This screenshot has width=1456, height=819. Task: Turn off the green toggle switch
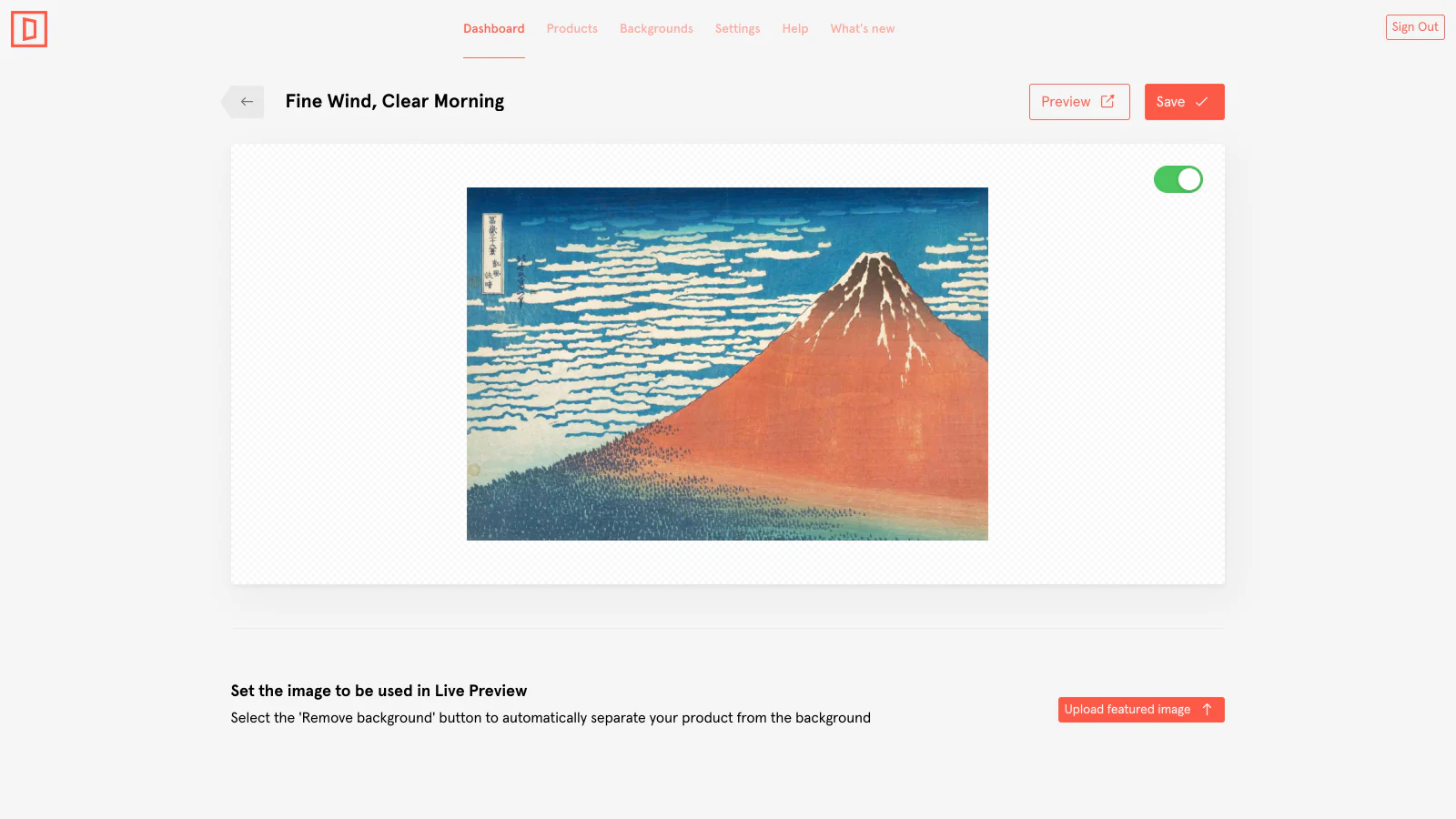[1178, 179]
